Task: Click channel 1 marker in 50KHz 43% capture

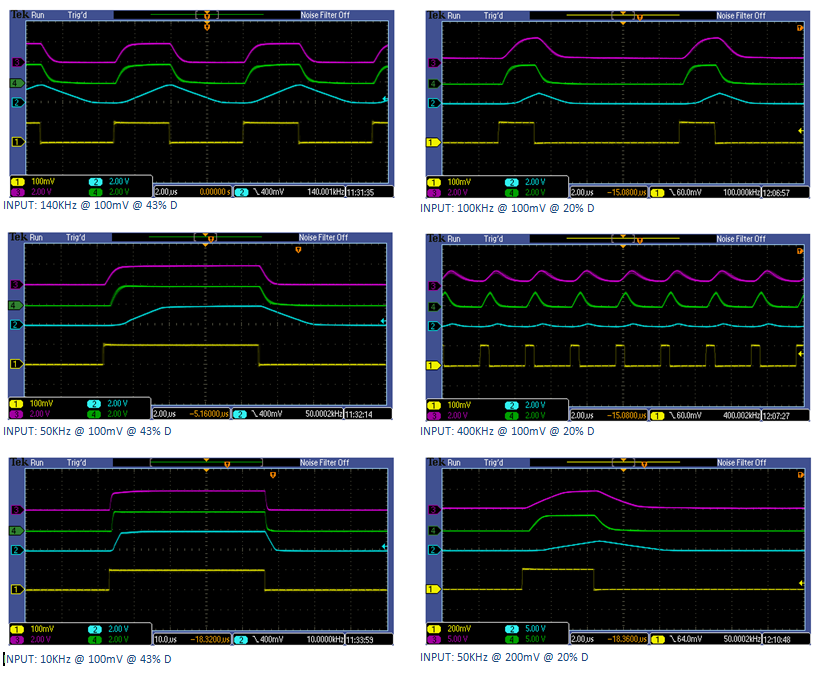Action: [17, 363]
